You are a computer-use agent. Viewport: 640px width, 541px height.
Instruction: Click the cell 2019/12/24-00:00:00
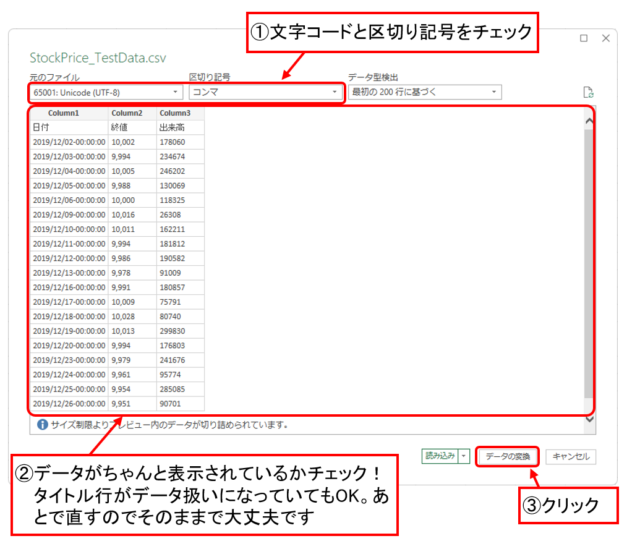[x=69, y=375]
